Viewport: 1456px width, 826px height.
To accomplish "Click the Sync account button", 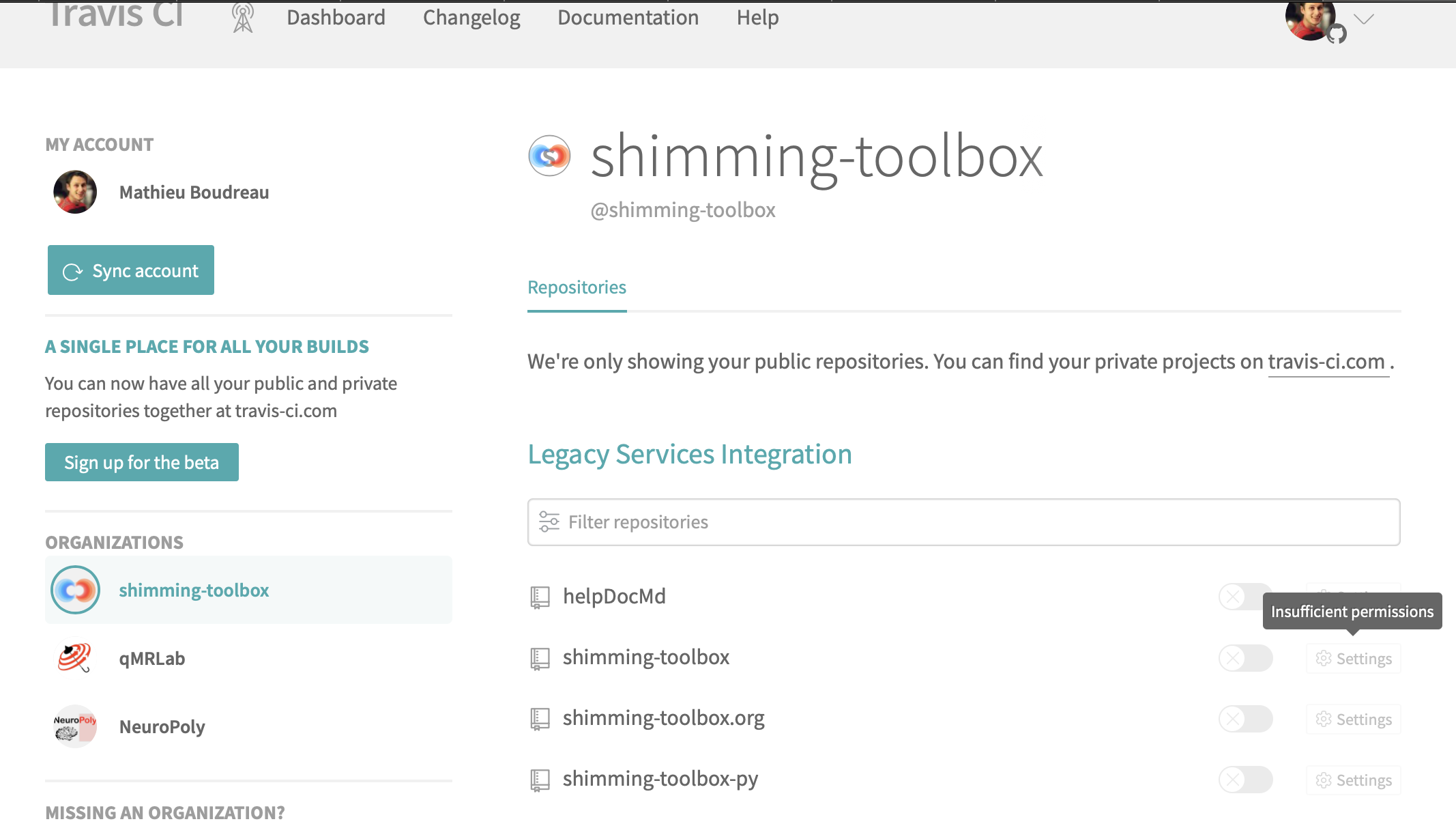I will pos(130,270).
